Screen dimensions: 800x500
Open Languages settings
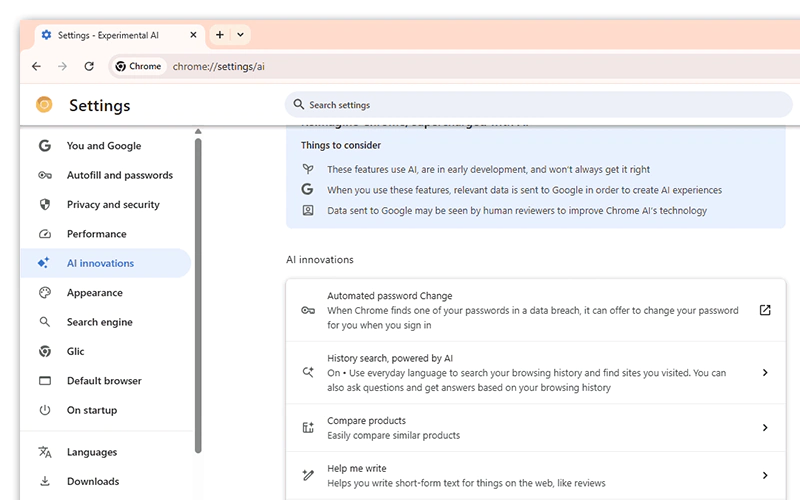tap(92, 452)
